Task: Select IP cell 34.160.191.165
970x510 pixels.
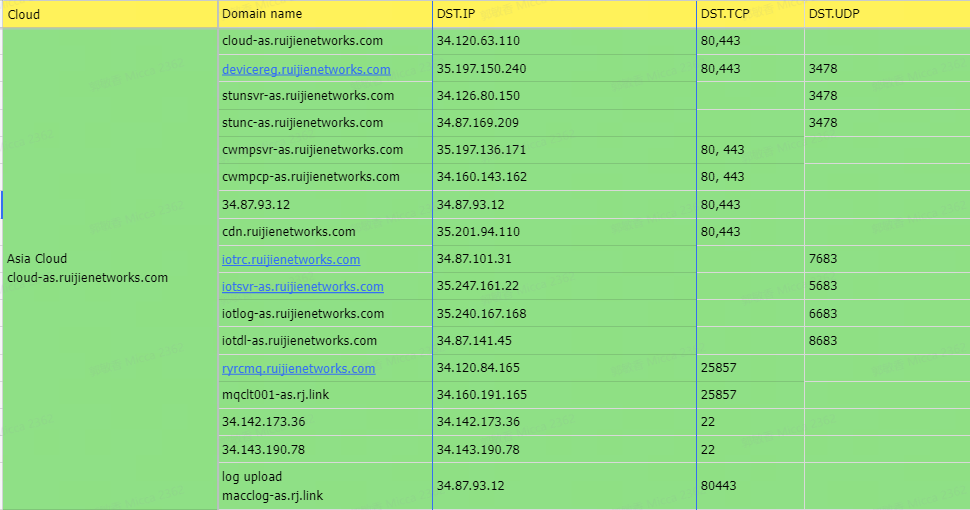Action: 564,395
